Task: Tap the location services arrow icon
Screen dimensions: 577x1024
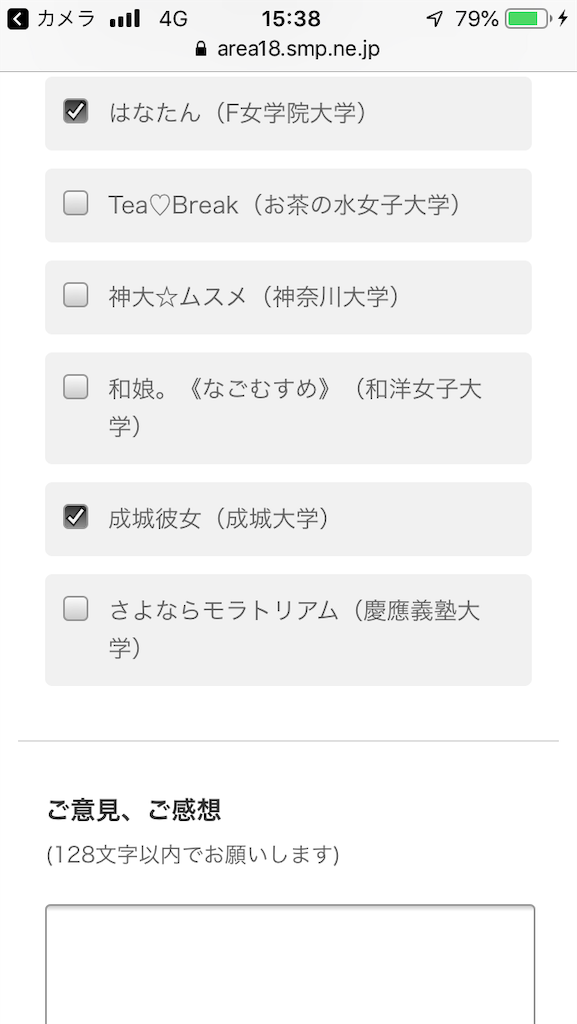Action: pyautogui.click(x=435, y=20)
